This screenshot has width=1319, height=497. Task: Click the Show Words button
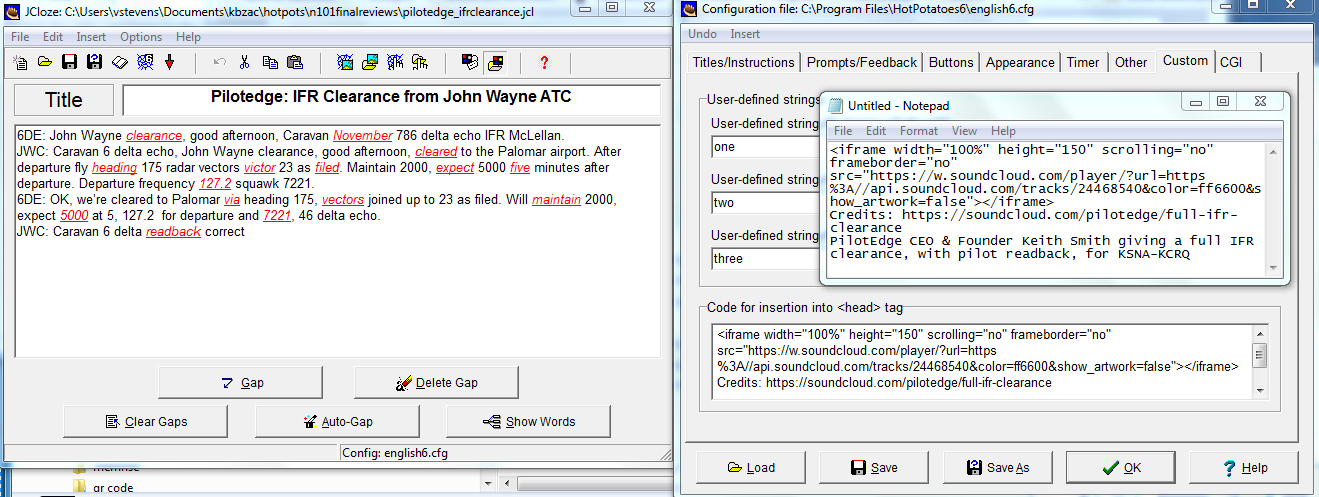528,422
